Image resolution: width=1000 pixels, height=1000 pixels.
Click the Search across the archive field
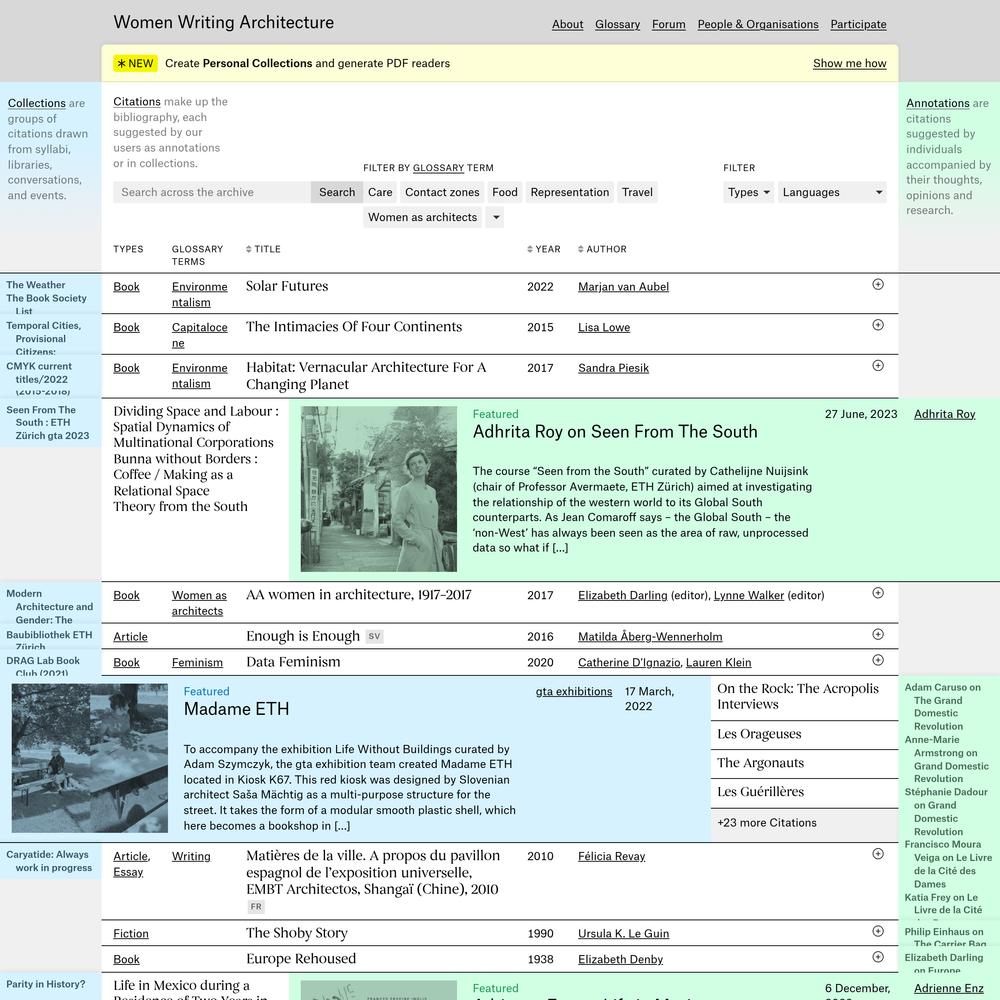pos(212,192)
